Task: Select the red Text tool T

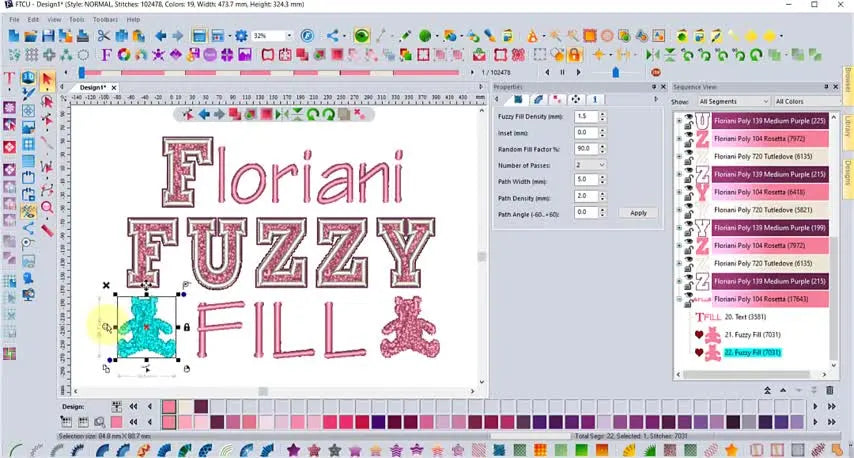Action: point(9,78)
